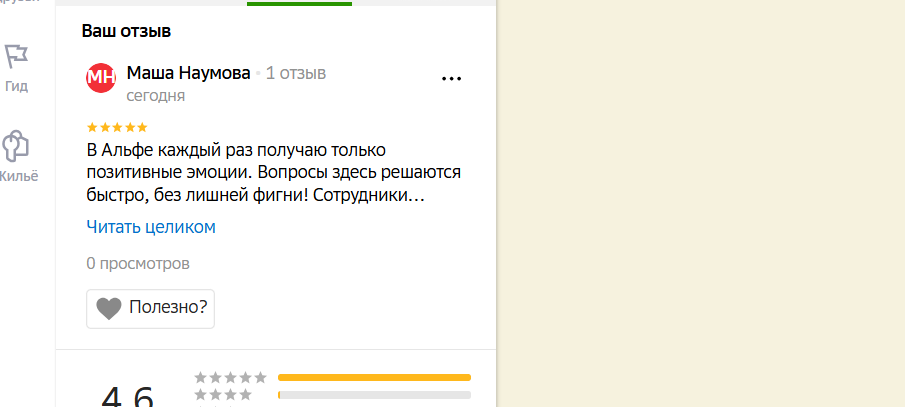Click the four gray stars row label
Image resolution: width=905 pixels, height=407 pixels.
click(x=223, y=395)
